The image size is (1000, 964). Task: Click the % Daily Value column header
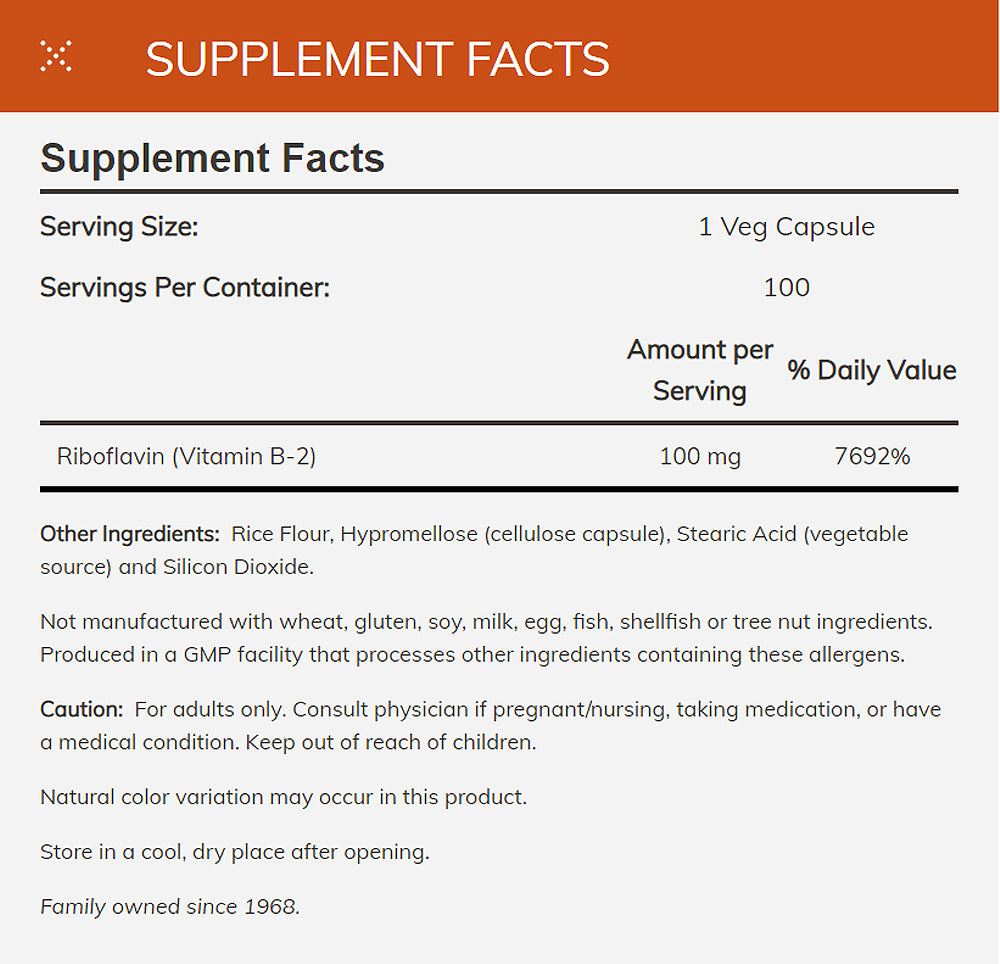871,370
